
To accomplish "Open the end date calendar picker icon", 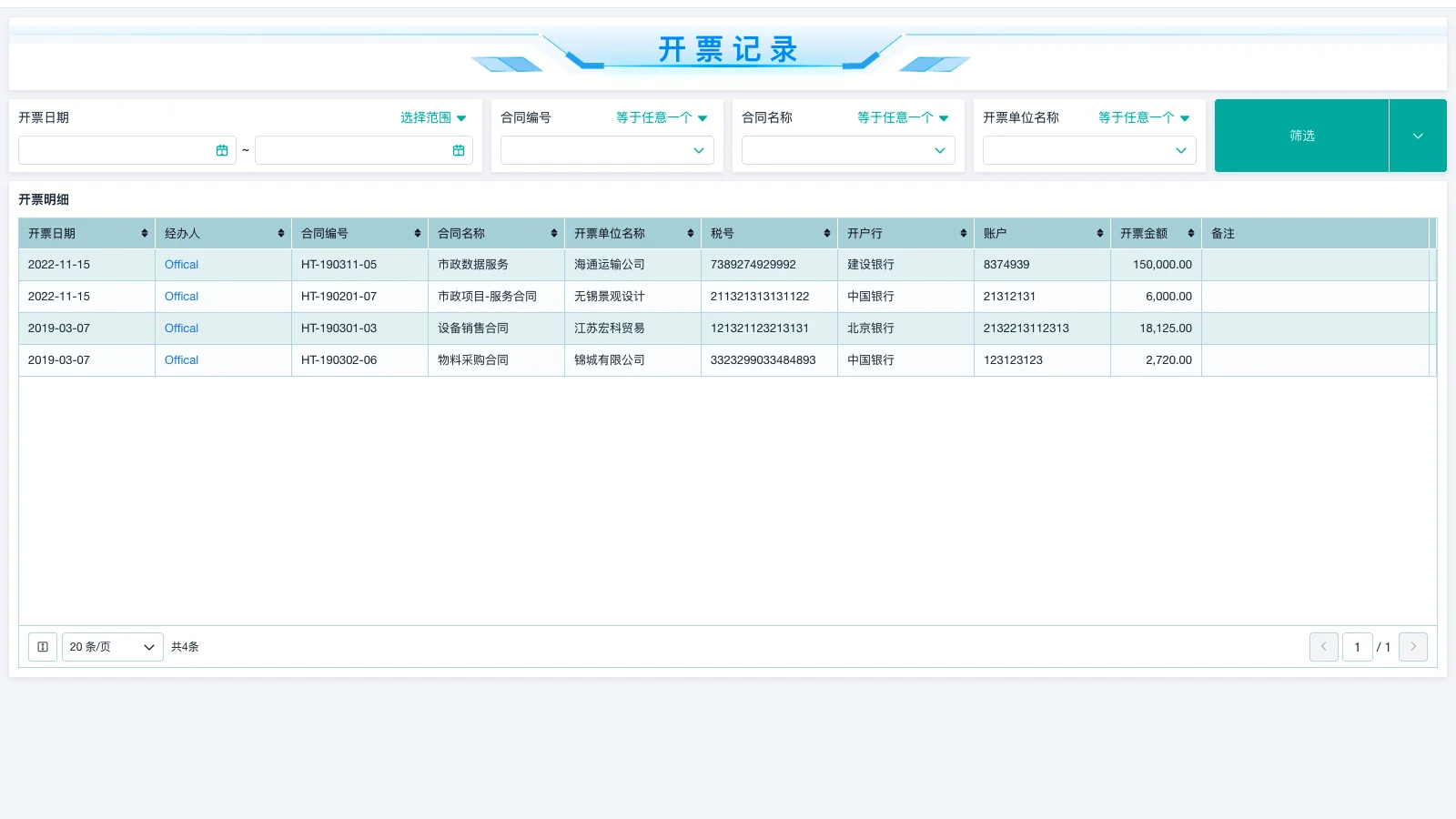I will click(x=459, y=150).
